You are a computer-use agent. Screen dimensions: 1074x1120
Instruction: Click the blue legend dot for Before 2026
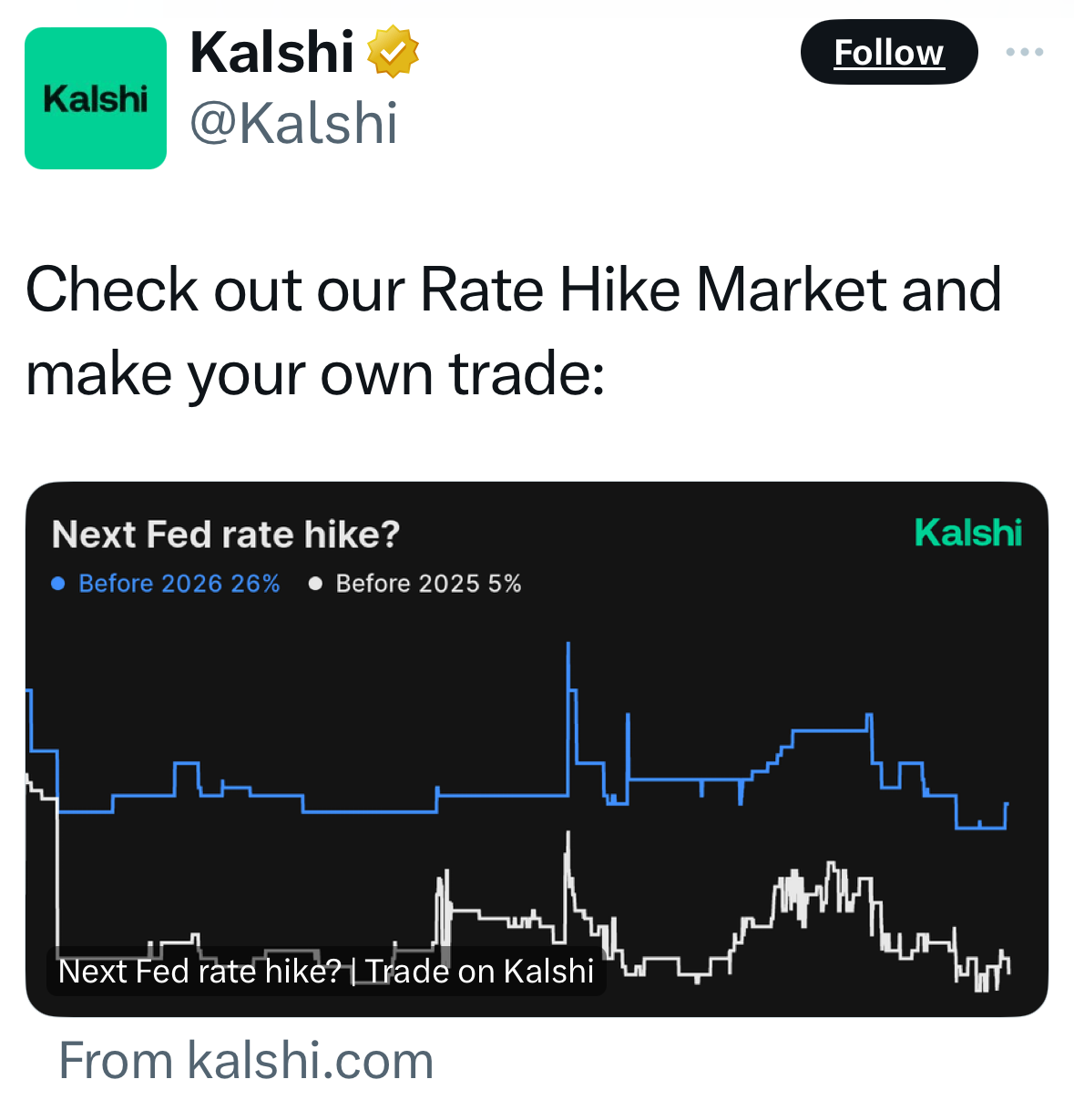(x=58, y=584)
